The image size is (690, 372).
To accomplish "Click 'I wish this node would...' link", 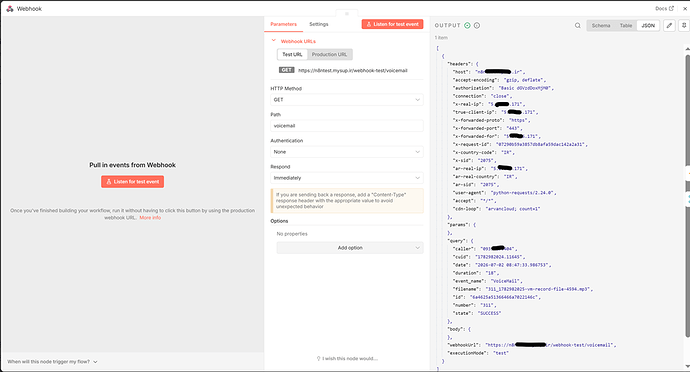I will point(347,358).
